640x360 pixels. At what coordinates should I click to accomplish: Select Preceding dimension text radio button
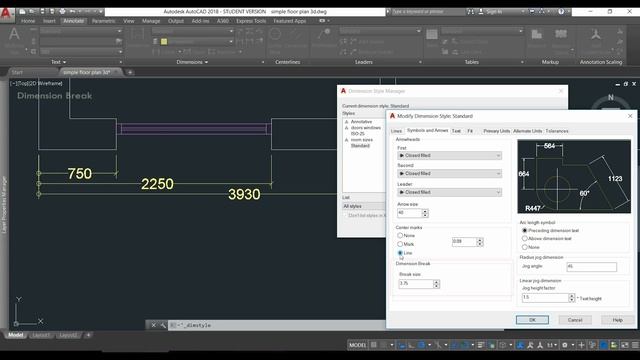tap(525, 231)
